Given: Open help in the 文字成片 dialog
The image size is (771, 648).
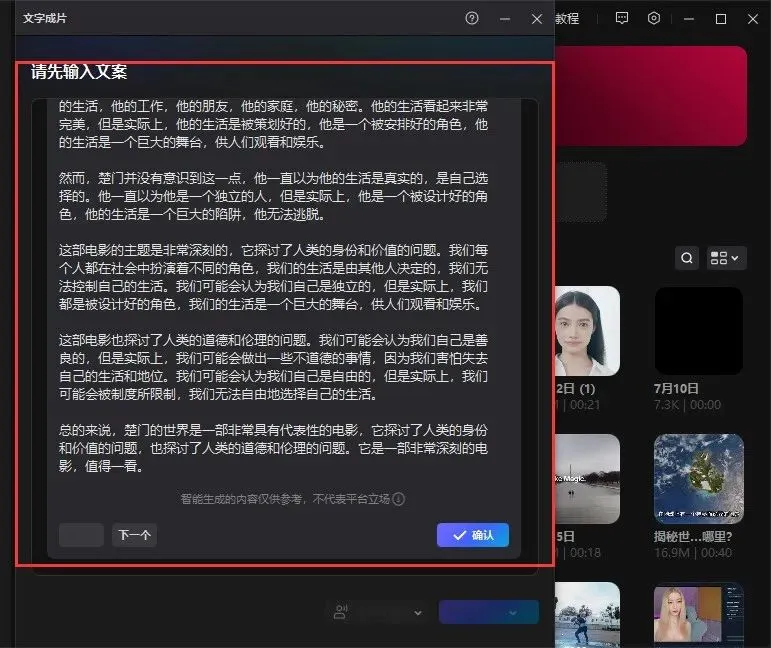Looking at the screenshot, I should tap(472, 19).
